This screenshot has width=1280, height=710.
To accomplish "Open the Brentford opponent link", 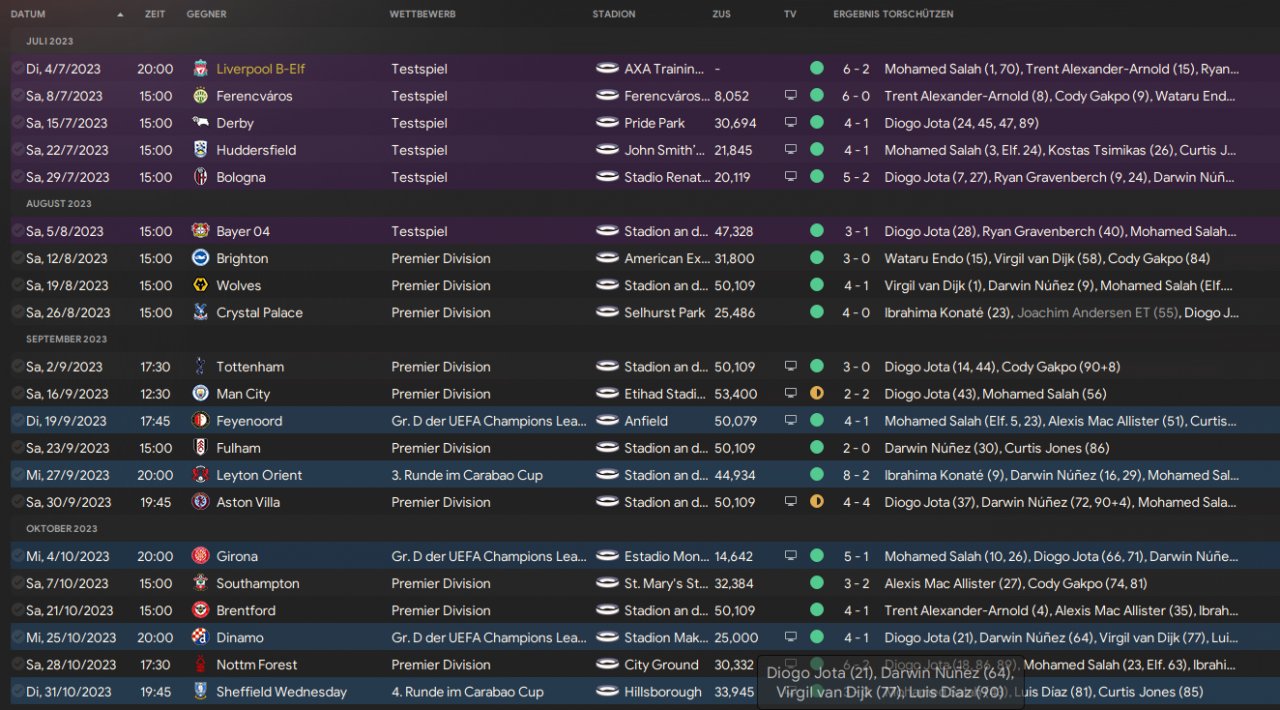I will point(246,610).
